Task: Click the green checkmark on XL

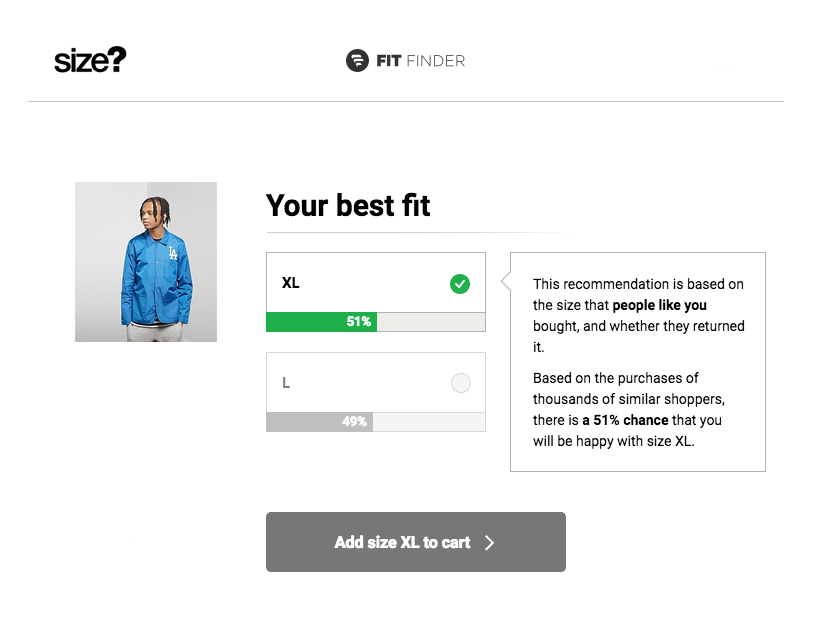Action: click(x=460, y=283)
